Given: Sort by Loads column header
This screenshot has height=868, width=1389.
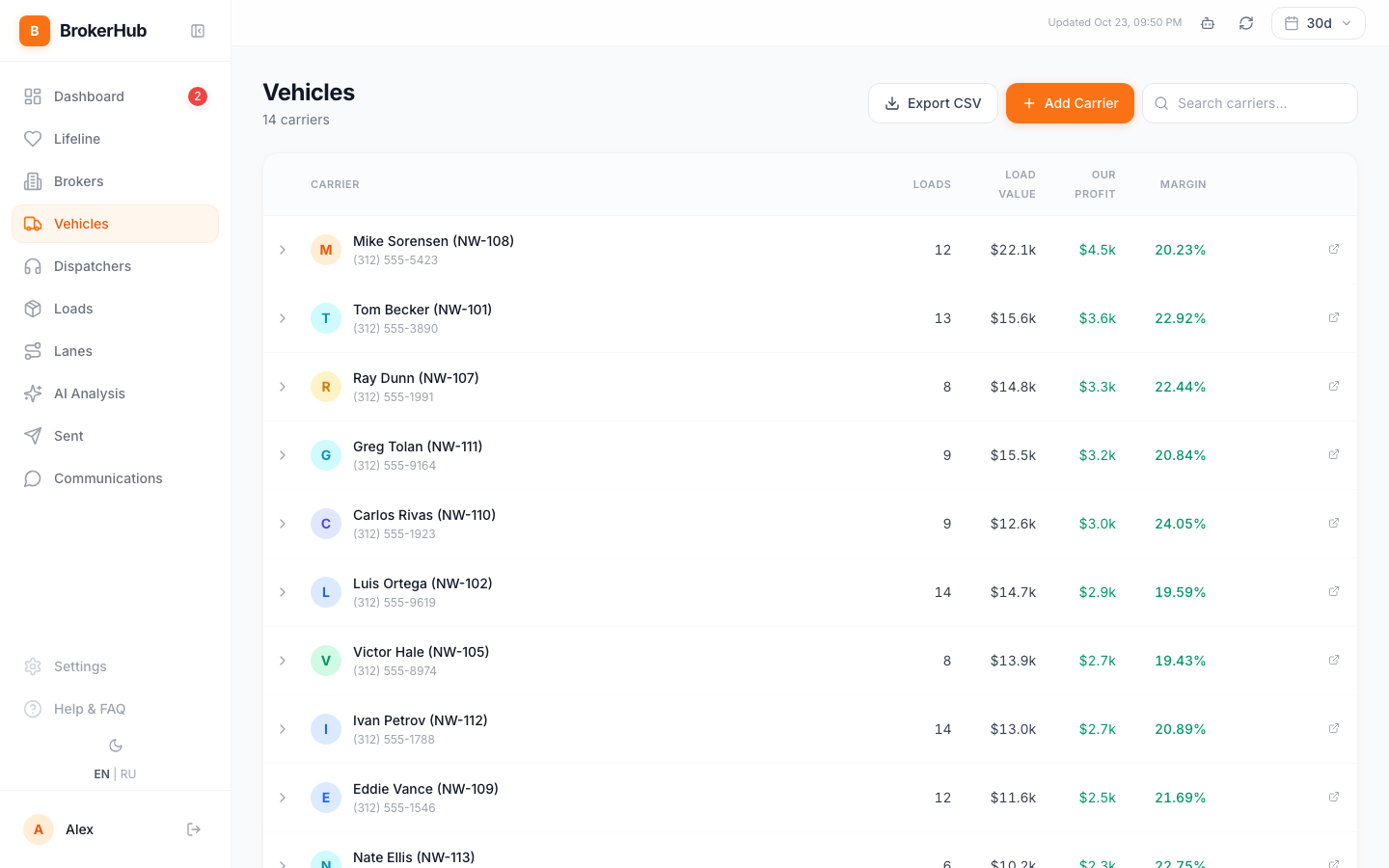Looking at the screenshot, I should tap(932, 184).
